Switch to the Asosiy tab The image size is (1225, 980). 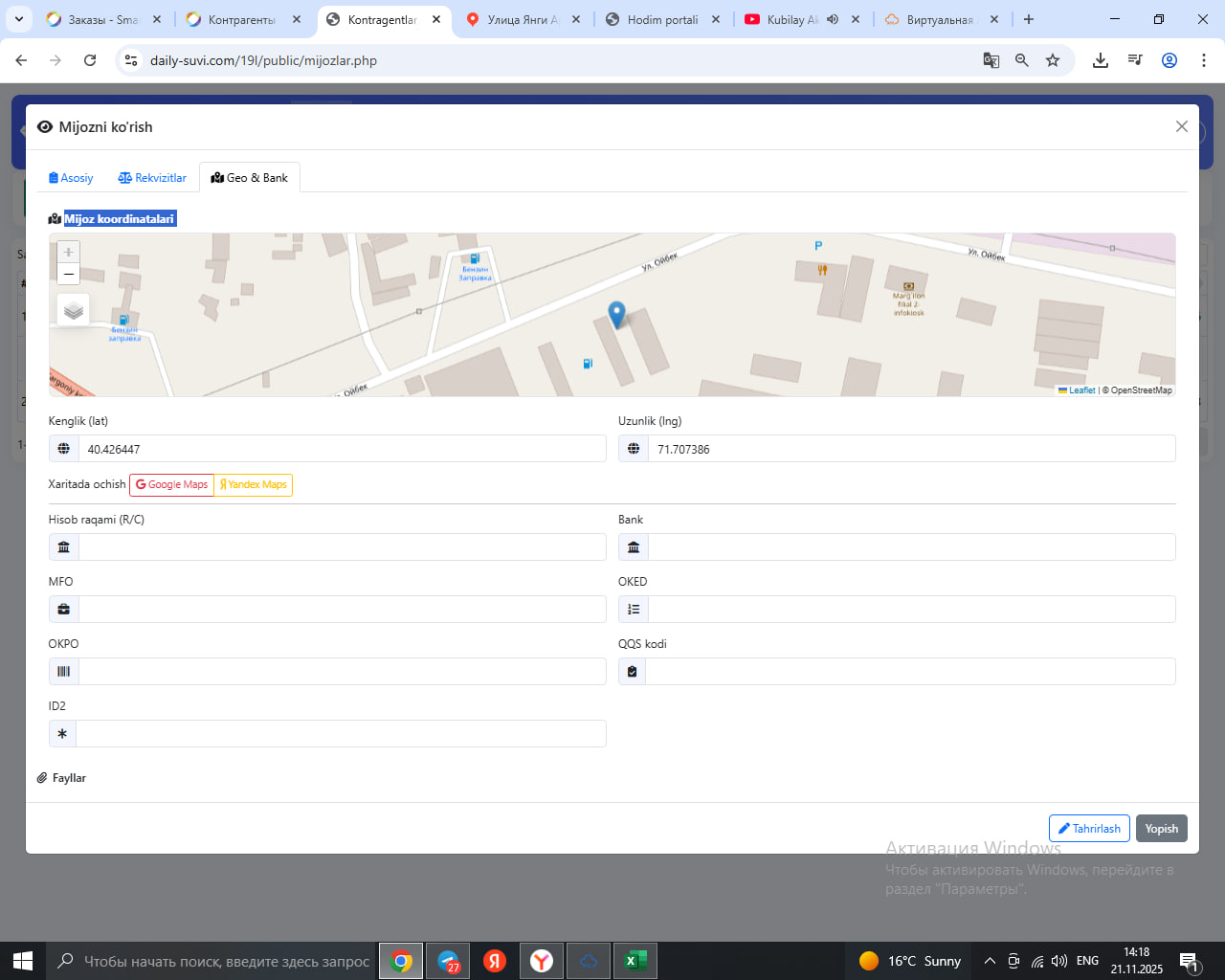tap(71, 178)
